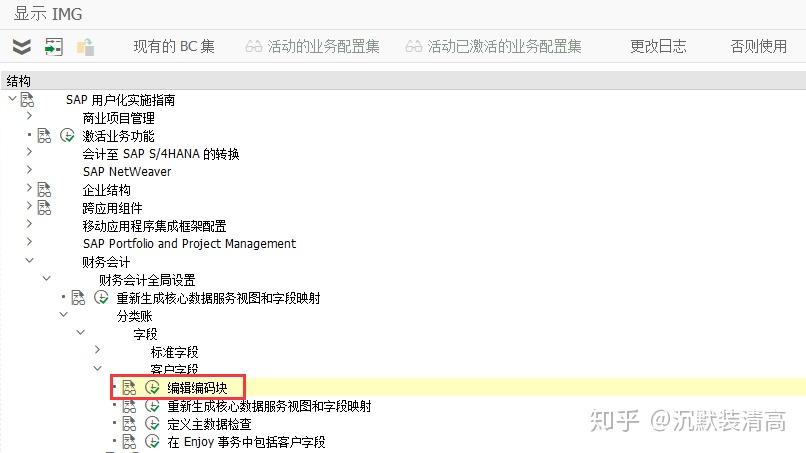The image size is (806, 453).
Task: Open documentation icon next to 企业结构
Action: point(44,190)
